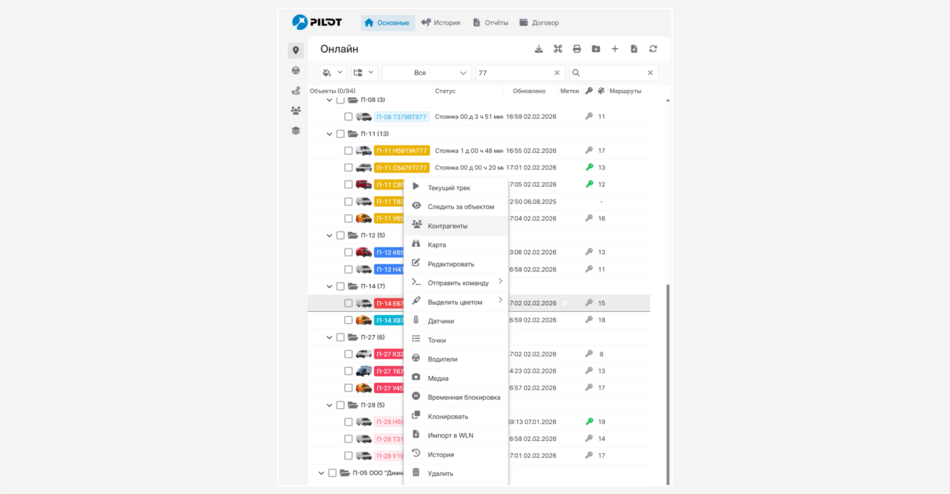Open the Все filter dropdown
The image size is (950, 494).
427,73
